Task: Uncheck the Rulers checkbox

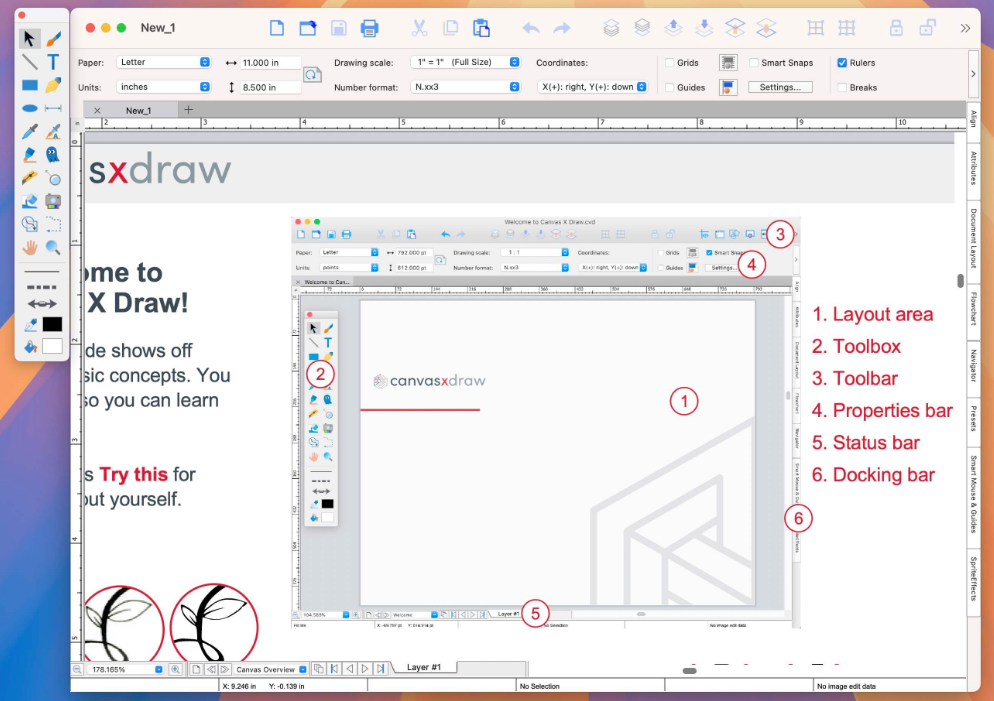Action: tap(842, 63)
